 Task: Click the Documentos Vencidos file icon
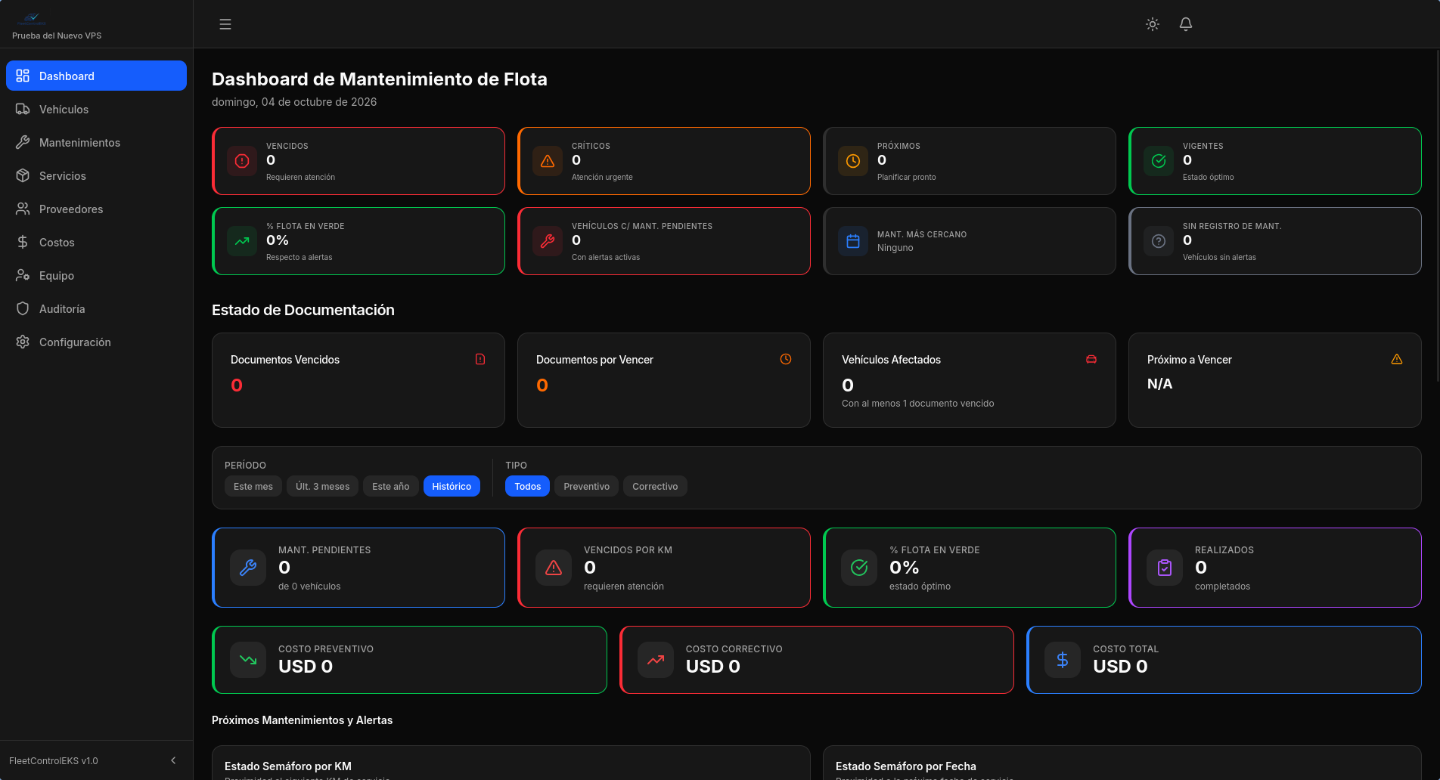point(480,359)
